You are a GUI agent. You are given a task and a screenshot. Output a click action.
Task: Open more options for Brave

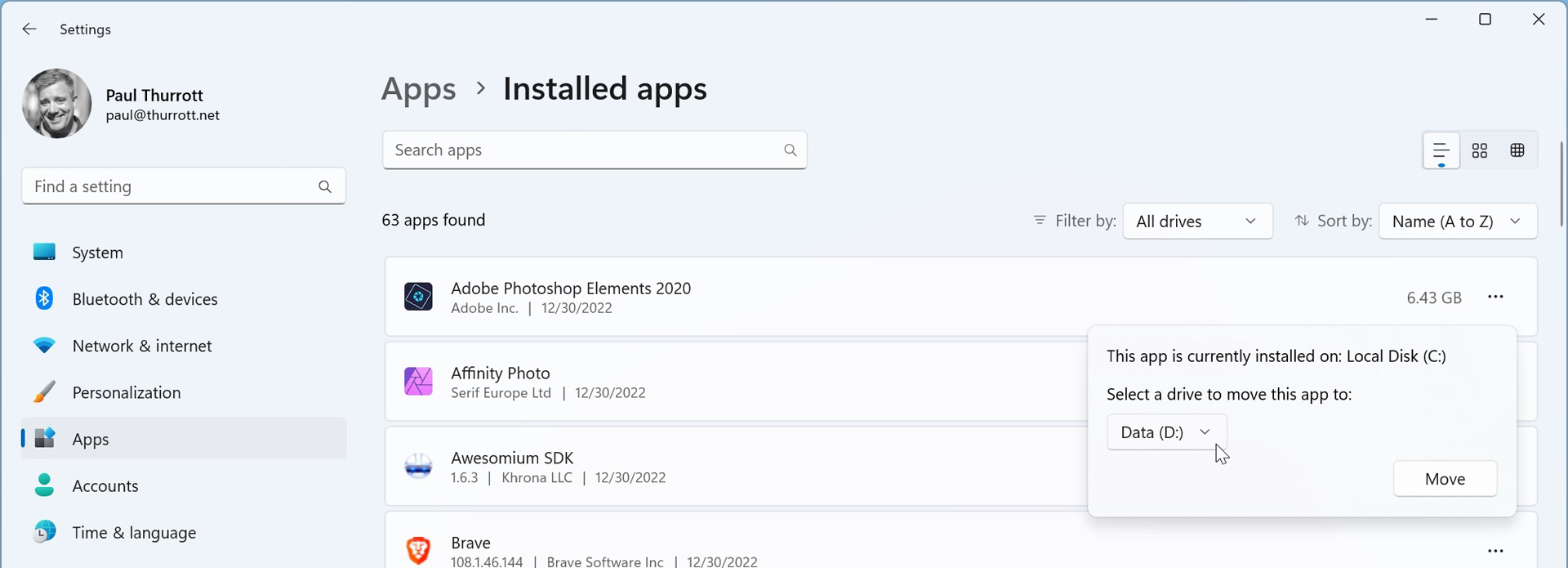pos(1495,551)
